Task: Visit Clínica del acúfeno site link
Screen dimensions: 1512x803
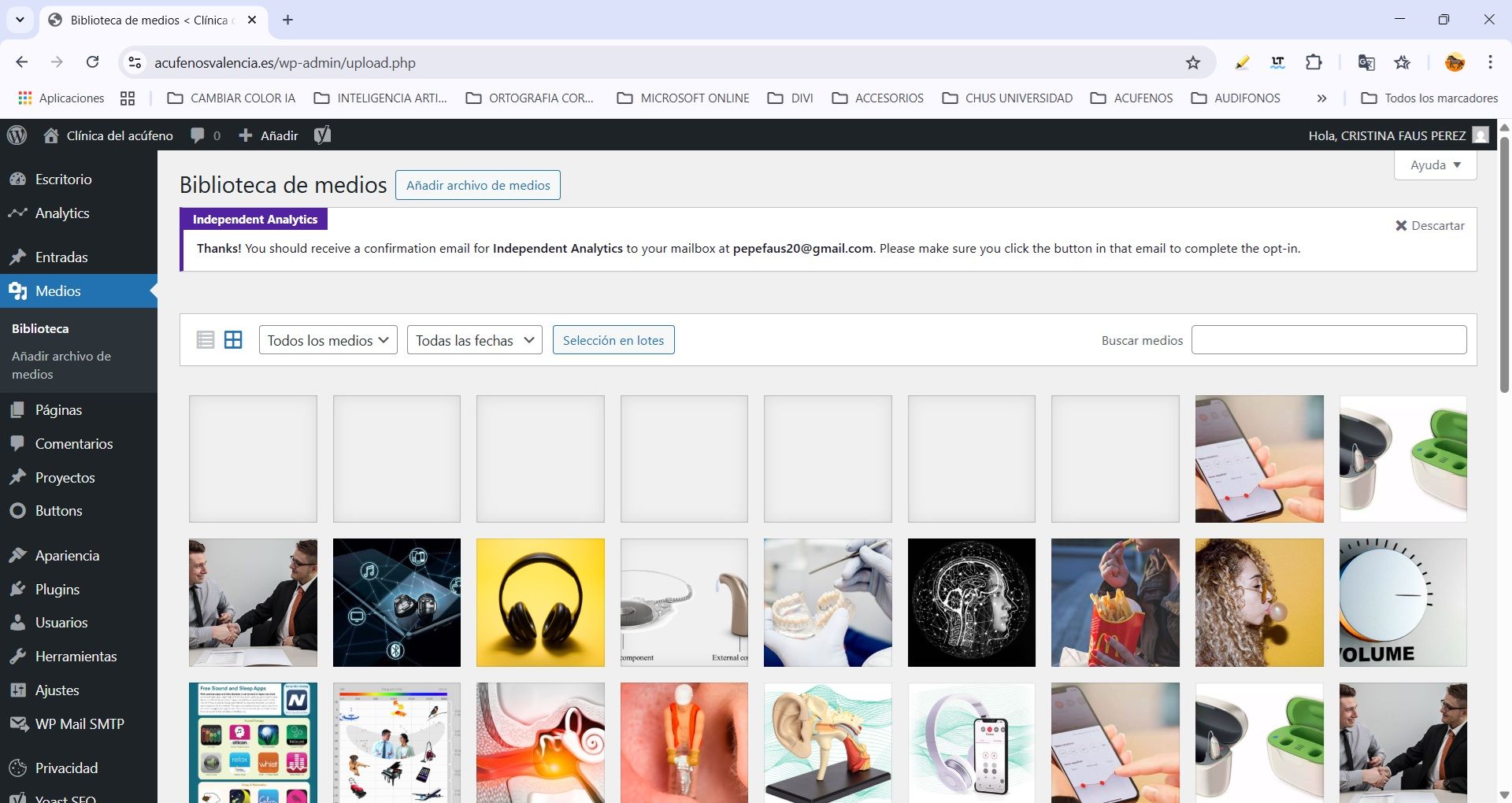Action: point(109,135)
